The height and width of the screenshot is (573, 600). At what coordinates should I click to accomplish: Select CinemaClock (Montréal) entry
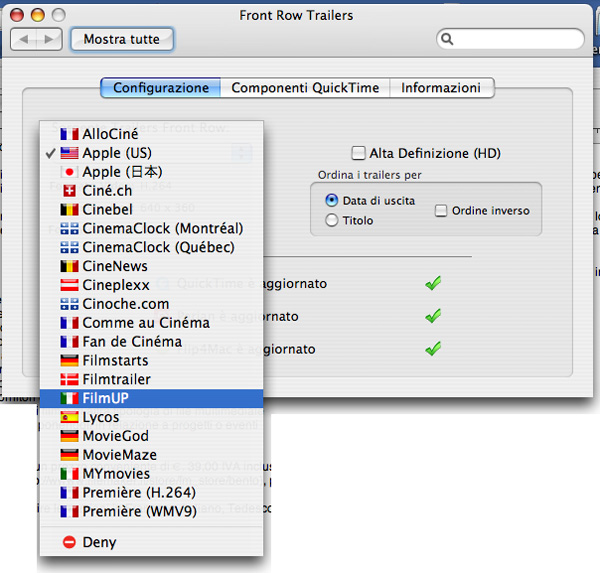coord(152,229)
